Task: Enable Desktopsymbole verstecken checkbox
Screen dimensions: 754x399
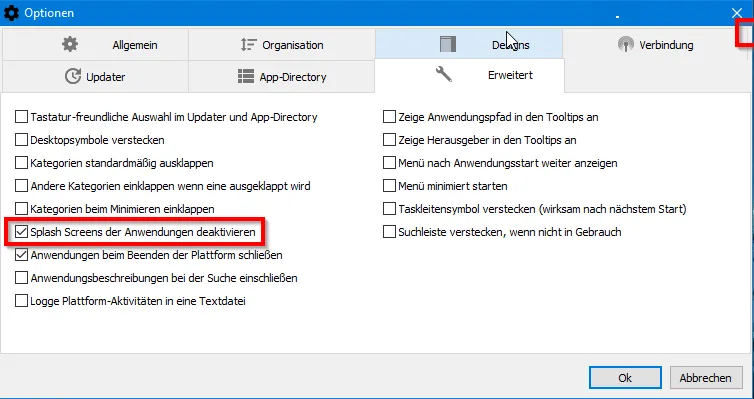Action: (21, 140)
